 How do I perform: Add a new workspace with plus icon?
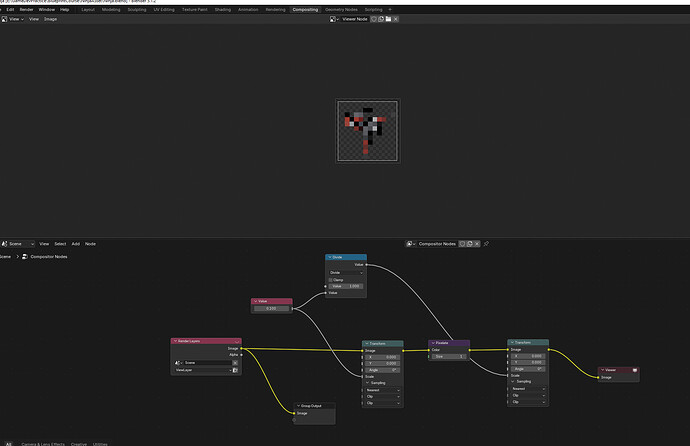[x=390, y=9]
